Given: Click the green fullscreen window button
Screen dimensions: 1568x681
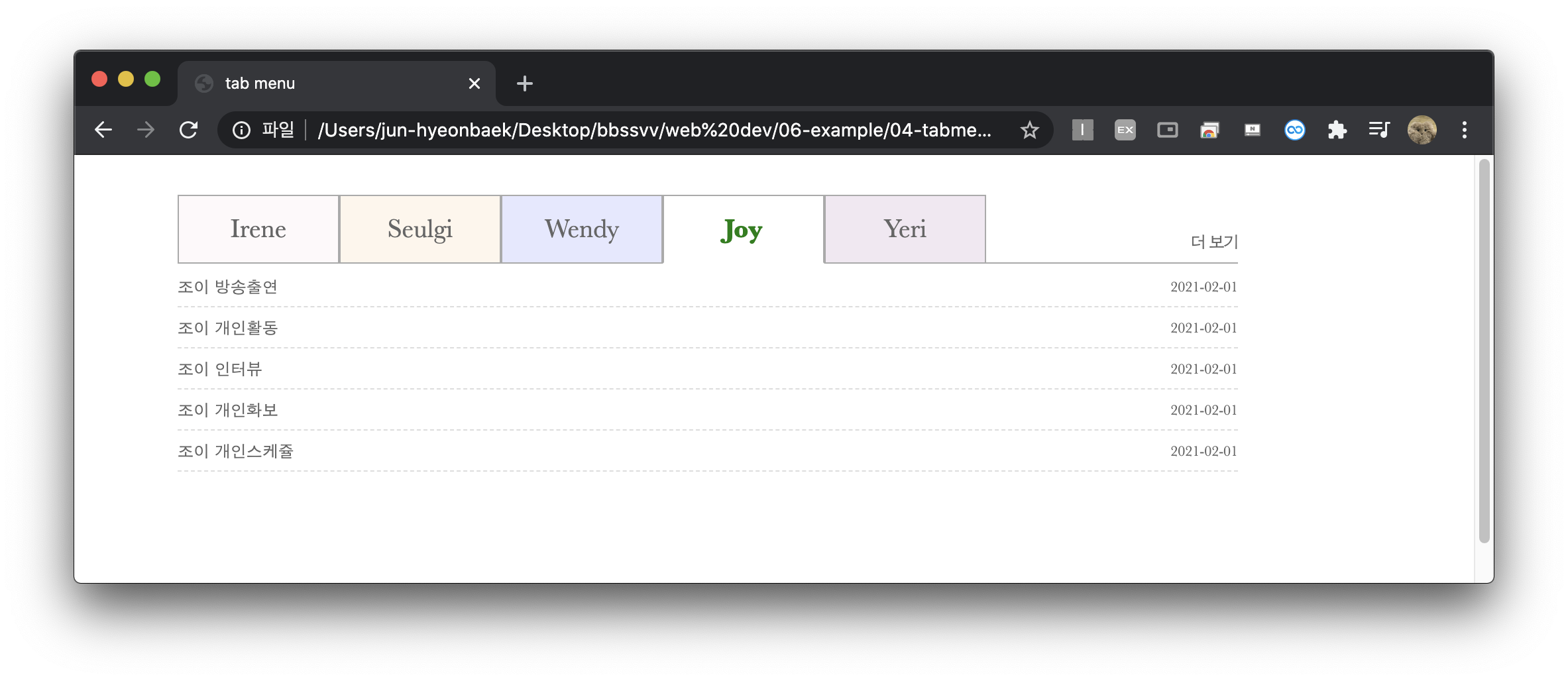Looking at the screenshot, I should point(152,79).
